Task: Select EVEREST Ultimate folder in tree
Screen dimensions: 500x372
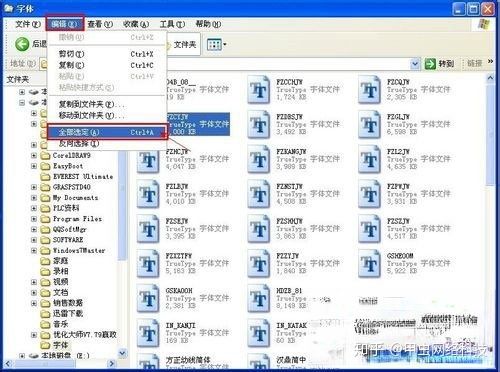Action: (83, 177)
